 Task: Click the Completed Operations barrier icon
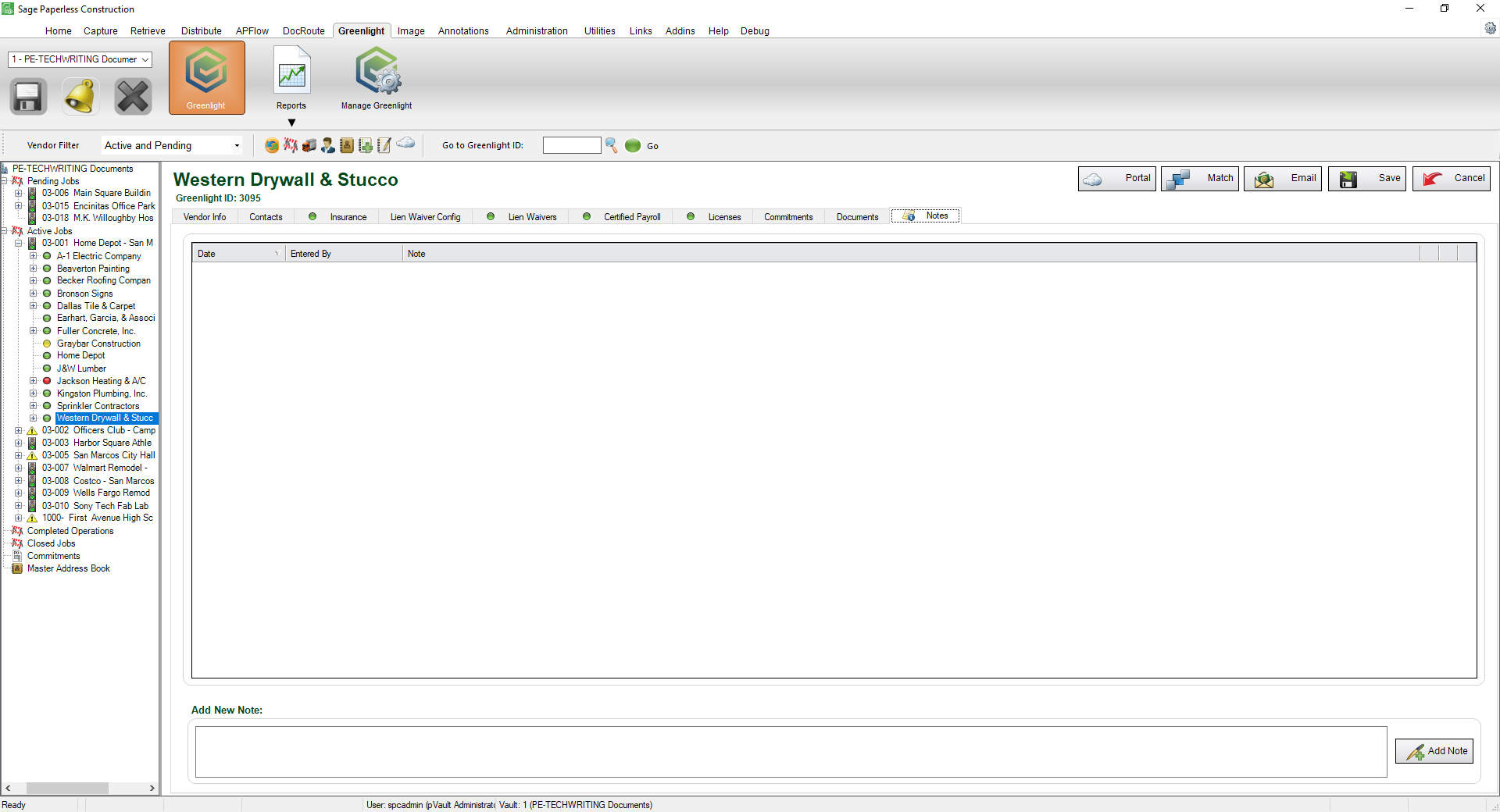tap(17, 531)
